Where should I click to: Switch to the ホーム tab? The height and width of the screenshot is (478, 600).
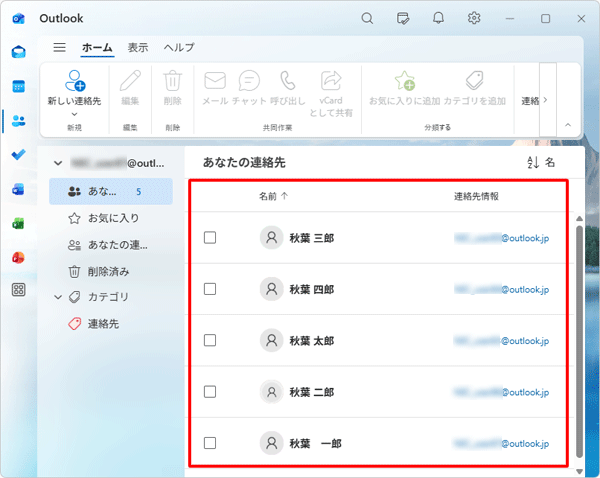click(97, 48)
